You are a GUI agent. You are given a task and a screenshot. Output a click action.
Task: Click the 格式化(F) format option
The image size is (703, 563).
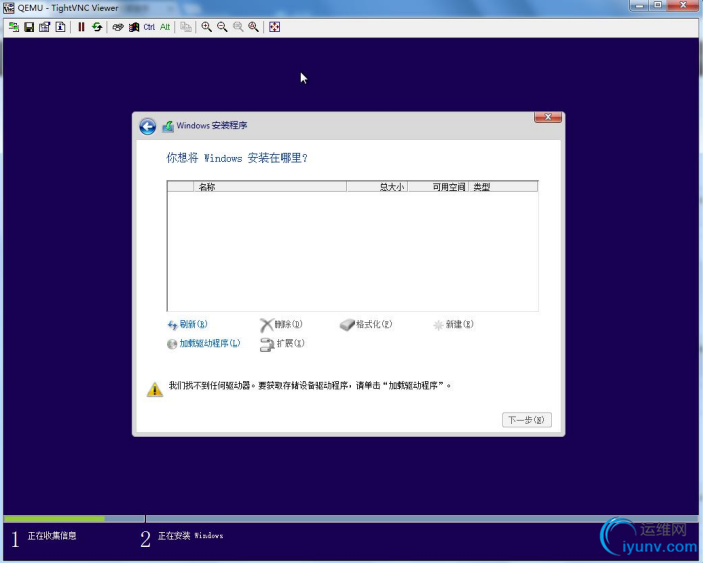pyautogui.click(x=374, y=324)
